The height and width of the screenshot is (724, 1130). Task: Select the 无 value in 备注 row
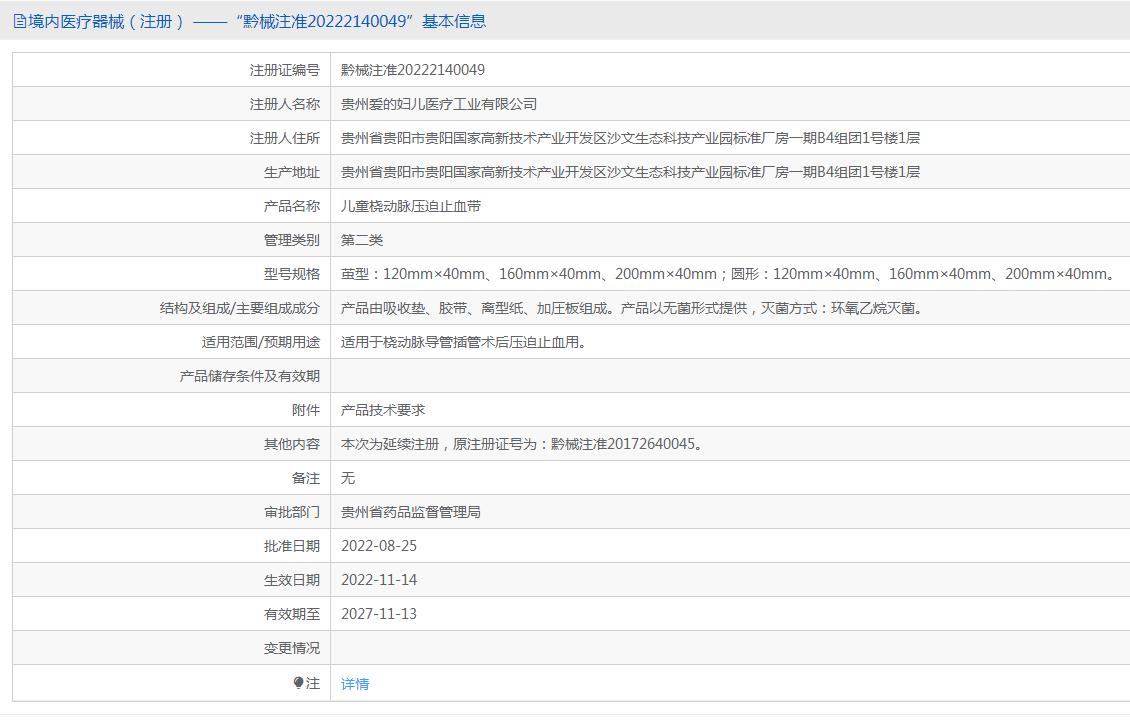(348, 478)
